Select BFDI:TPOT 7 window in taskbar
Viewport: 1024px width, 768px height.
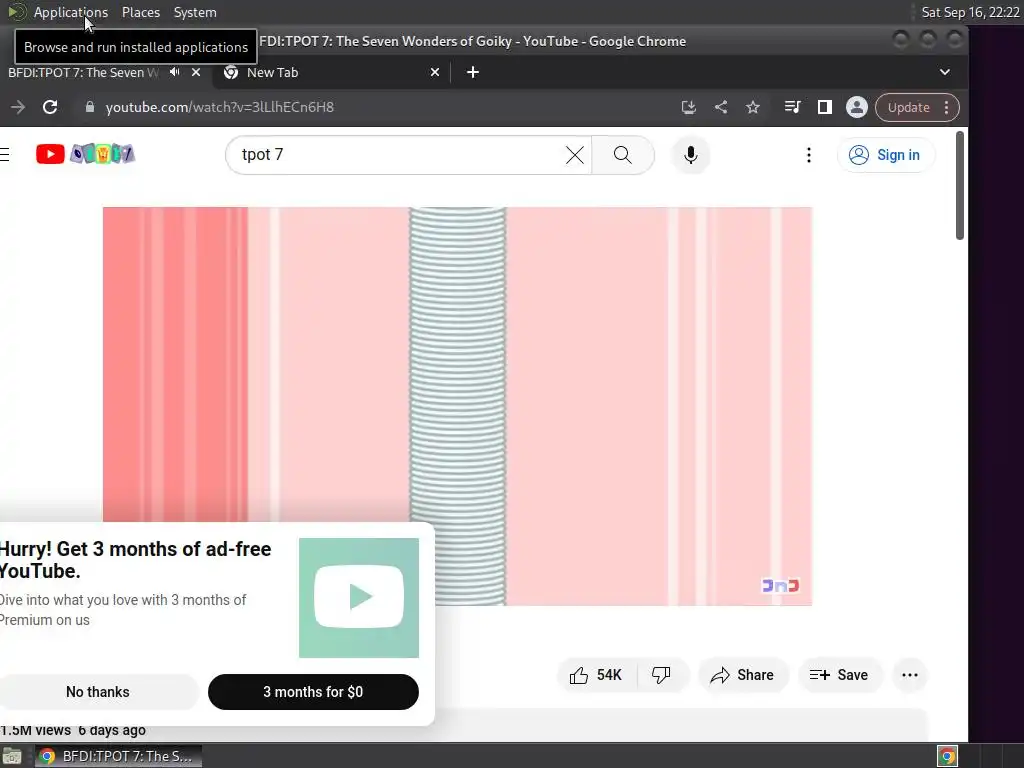pyautogui.click(x=118, y=756)
